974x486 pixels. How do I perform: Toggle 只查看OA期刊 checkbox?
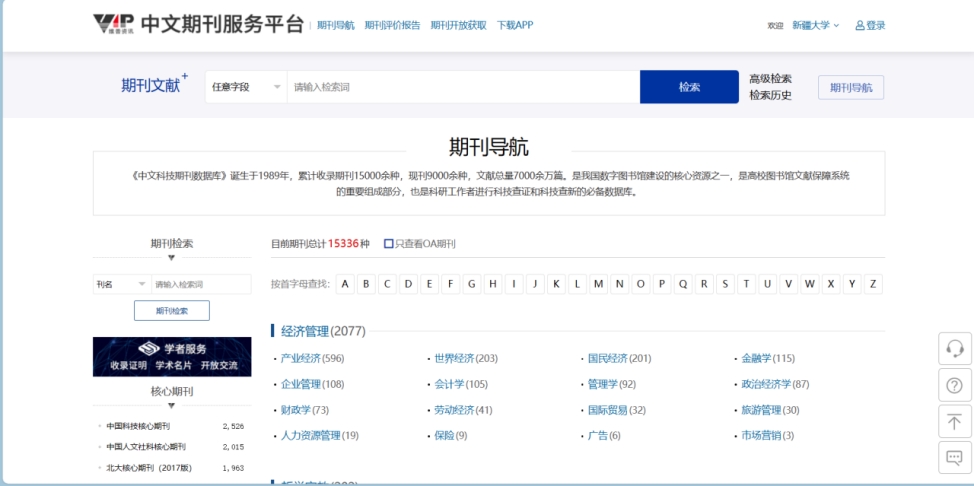389,244
